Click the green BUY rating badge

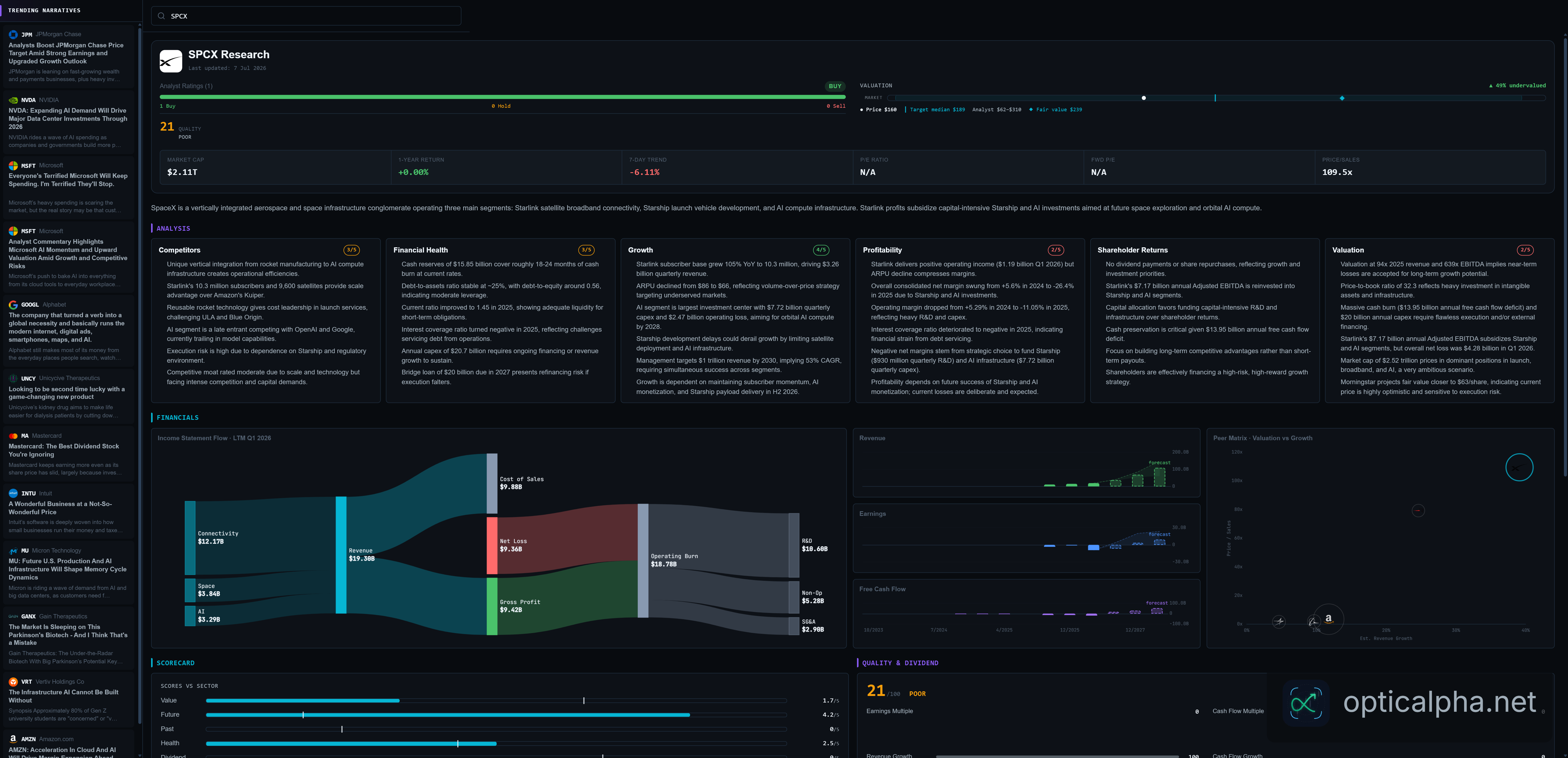tap(835, 87)
